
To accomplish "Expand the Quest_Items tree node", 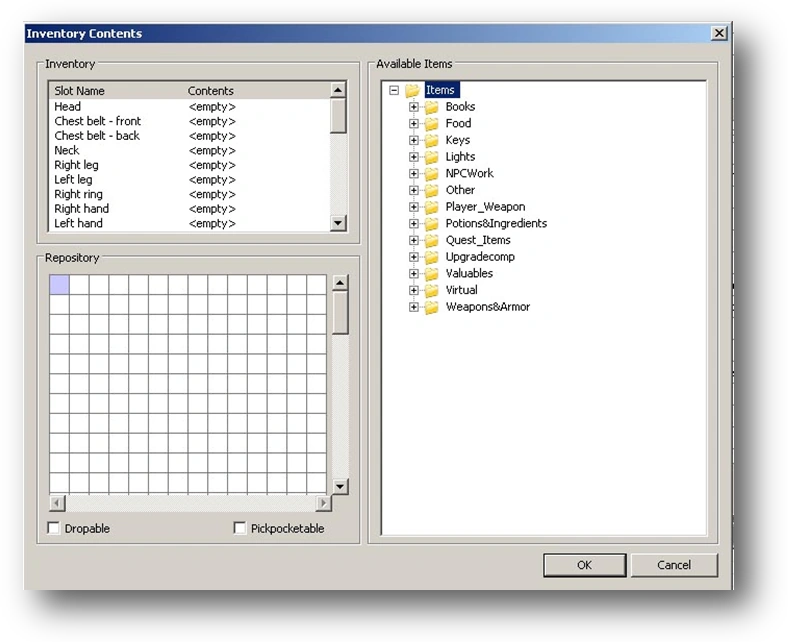I will 414,240.
